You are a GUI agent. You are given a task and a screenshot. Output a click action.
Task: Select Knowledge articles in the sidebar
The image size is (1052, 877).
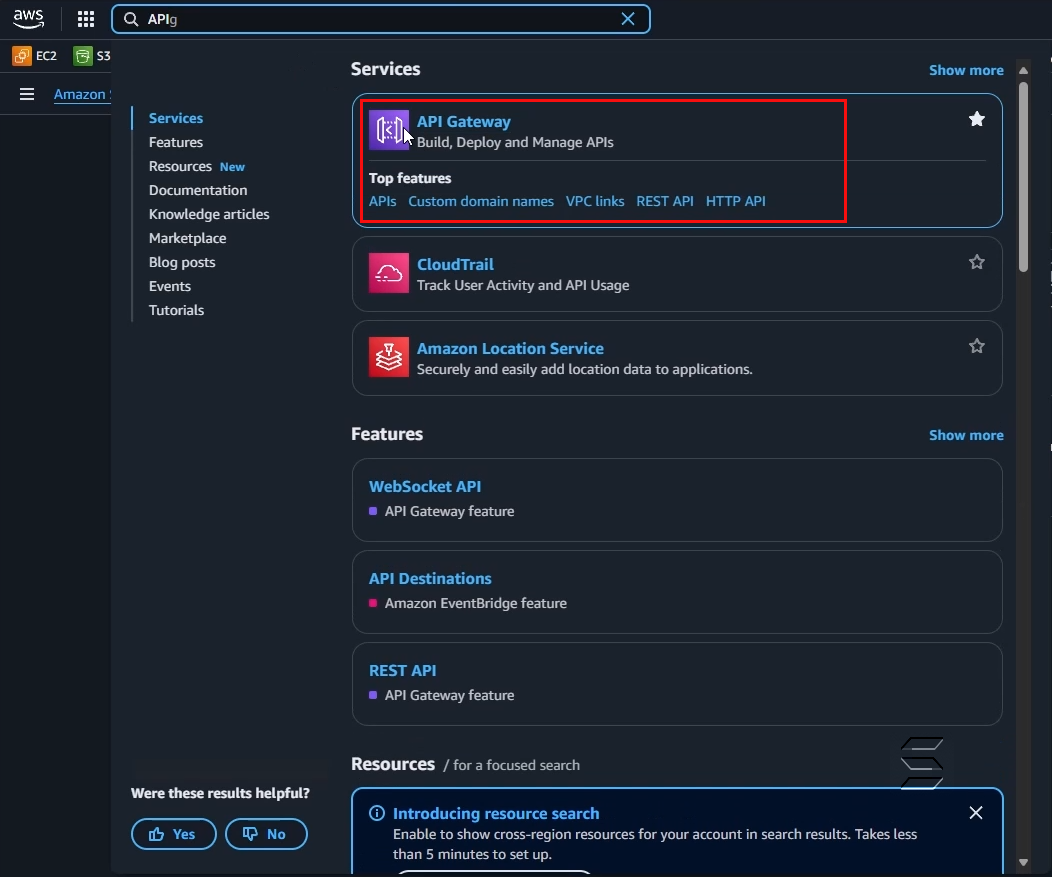(209, 214)
